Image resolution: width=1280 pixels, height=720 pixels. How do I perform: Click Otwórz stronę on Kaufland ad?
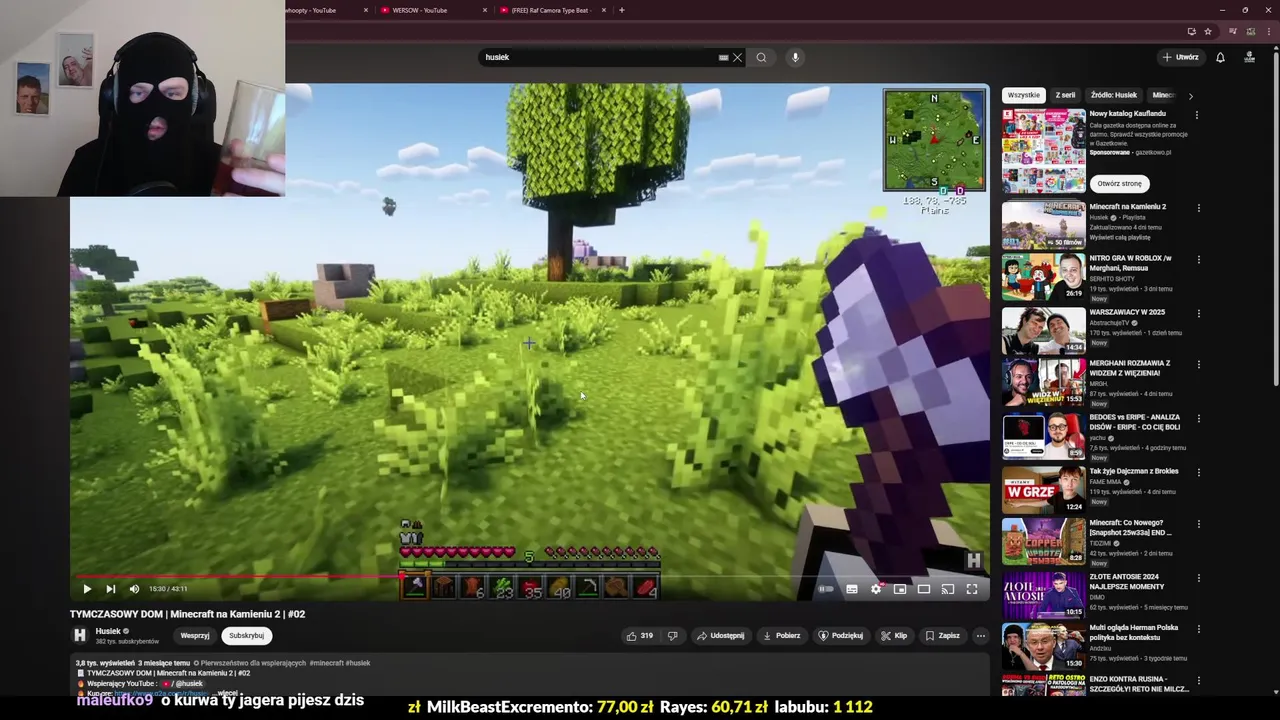coord(1119,184)
